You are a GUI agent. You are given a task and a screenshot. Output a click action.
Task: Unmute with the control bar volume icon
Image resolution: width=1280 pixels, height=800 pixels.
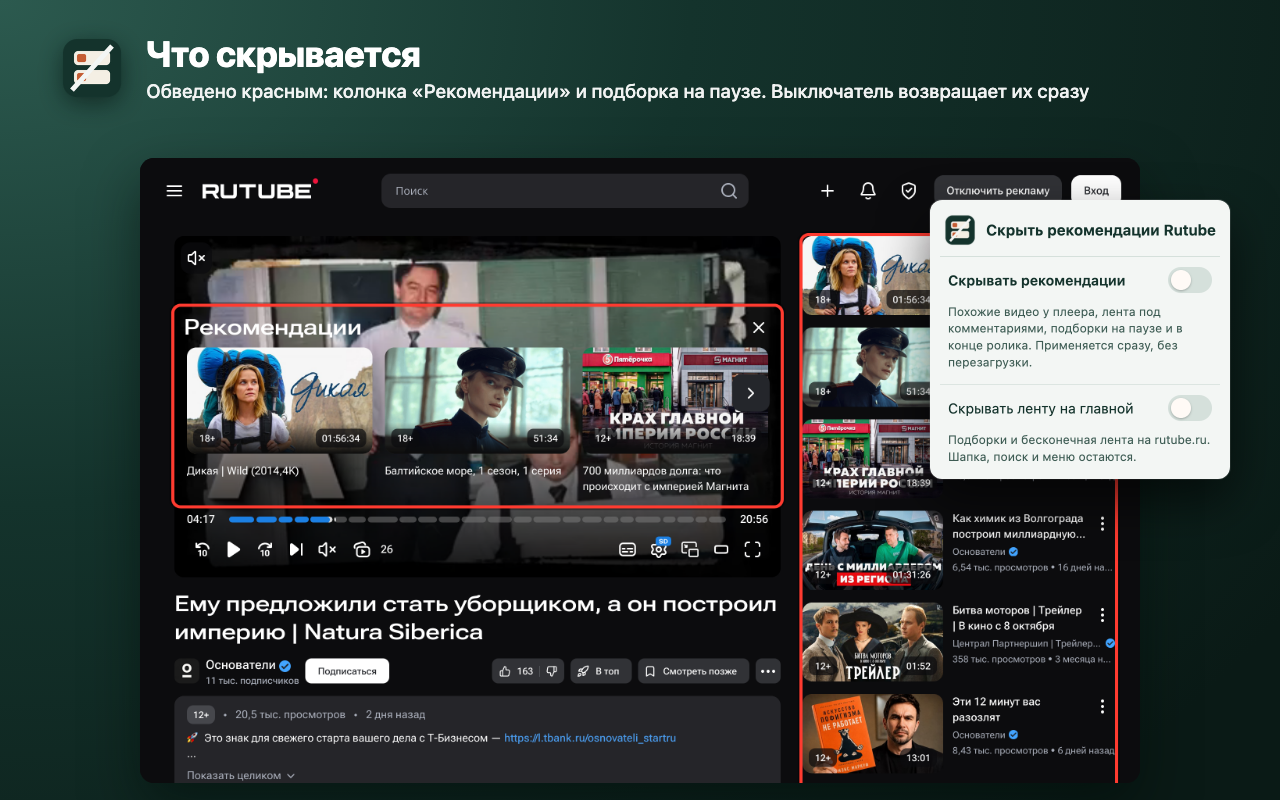coord(327,549)
